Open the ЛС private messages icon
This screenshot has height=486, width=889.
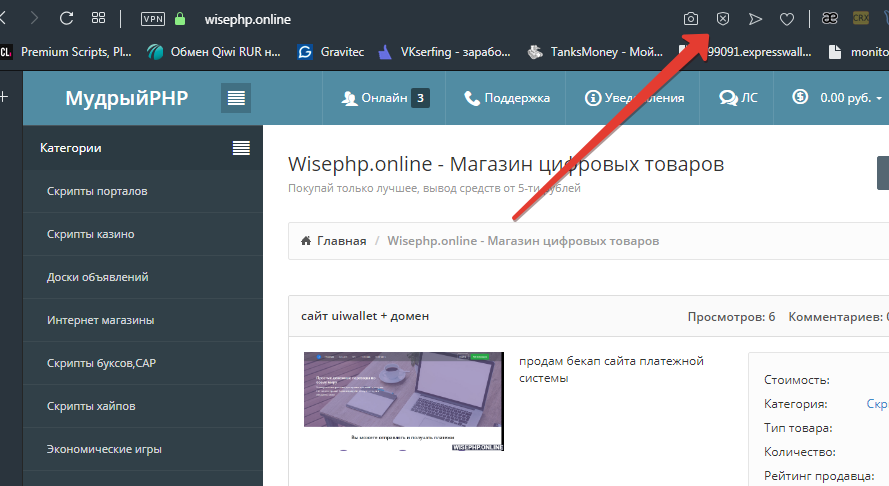738,98
